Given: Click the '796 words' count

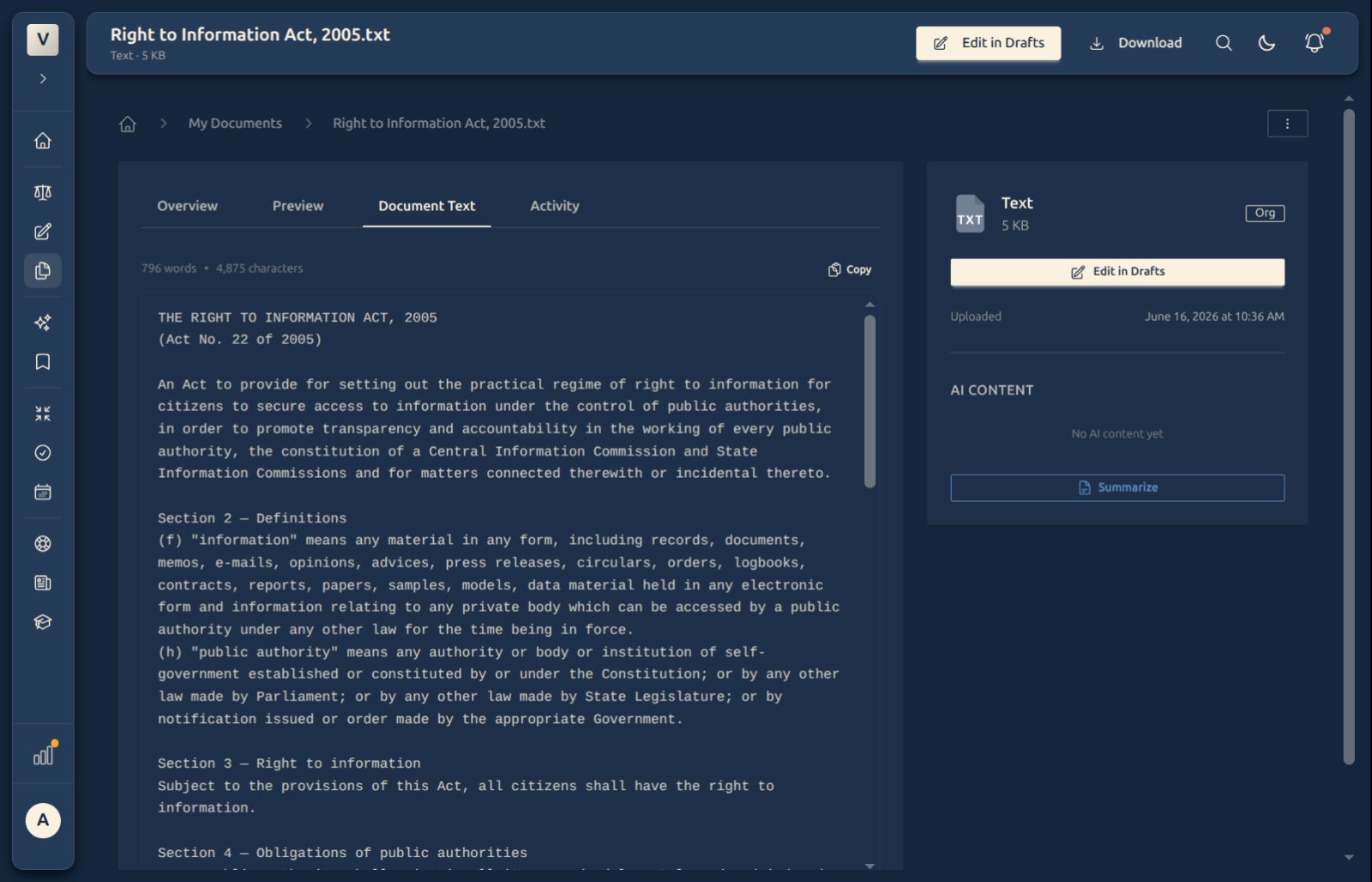Looking at the screenshot, I should click(x=169, y=269).
